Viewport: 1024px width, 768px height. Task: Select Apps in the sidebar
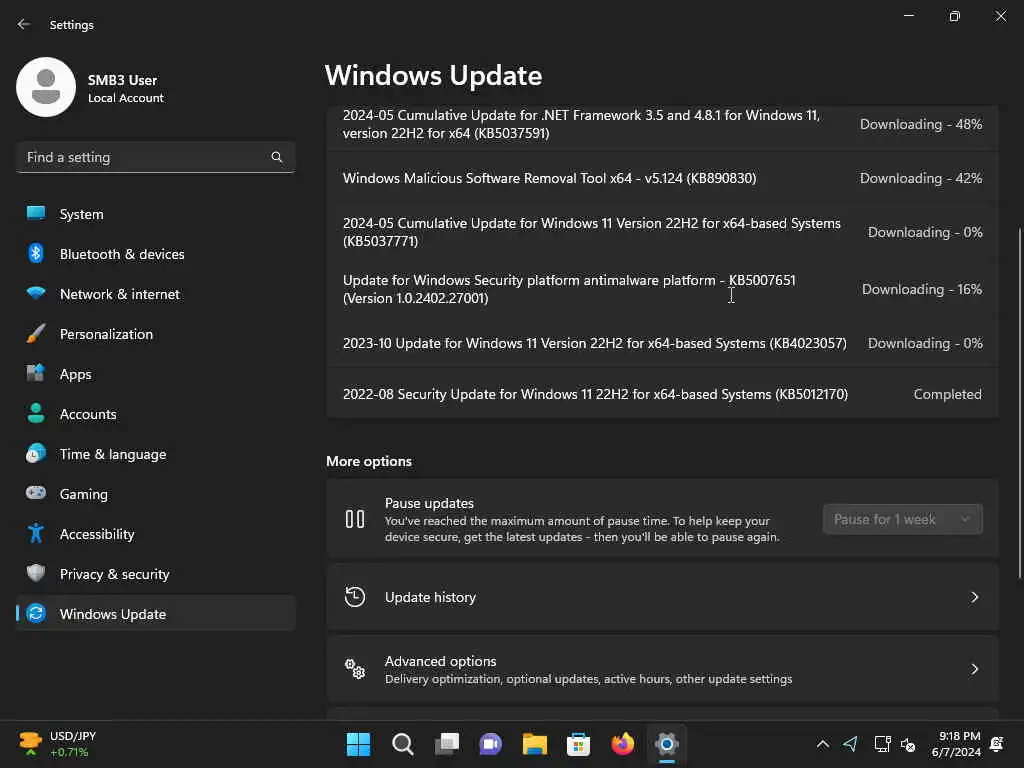pos(155,374)
